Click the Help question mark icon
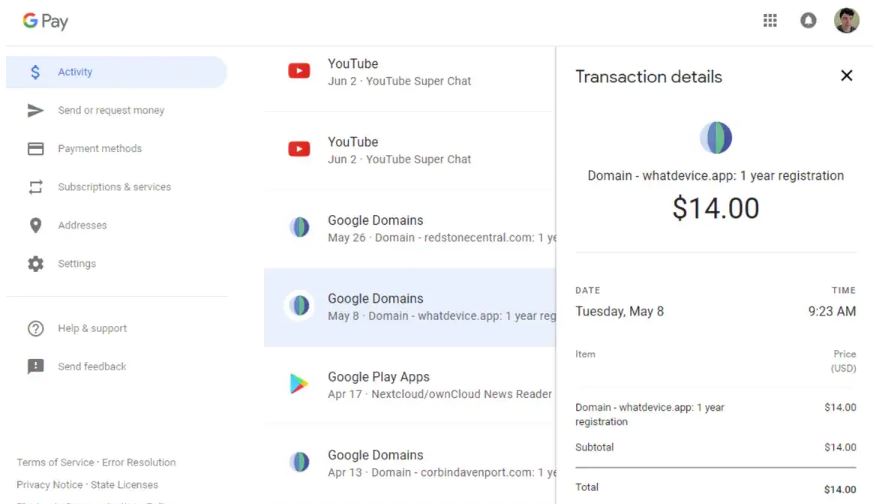 35,329
